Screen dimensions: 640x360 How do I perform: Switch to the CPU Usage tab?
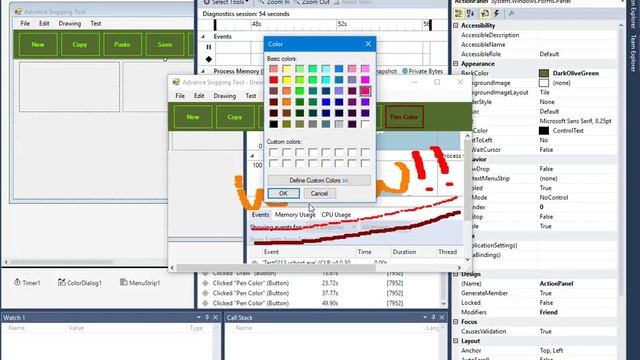[x=336, y=215]
